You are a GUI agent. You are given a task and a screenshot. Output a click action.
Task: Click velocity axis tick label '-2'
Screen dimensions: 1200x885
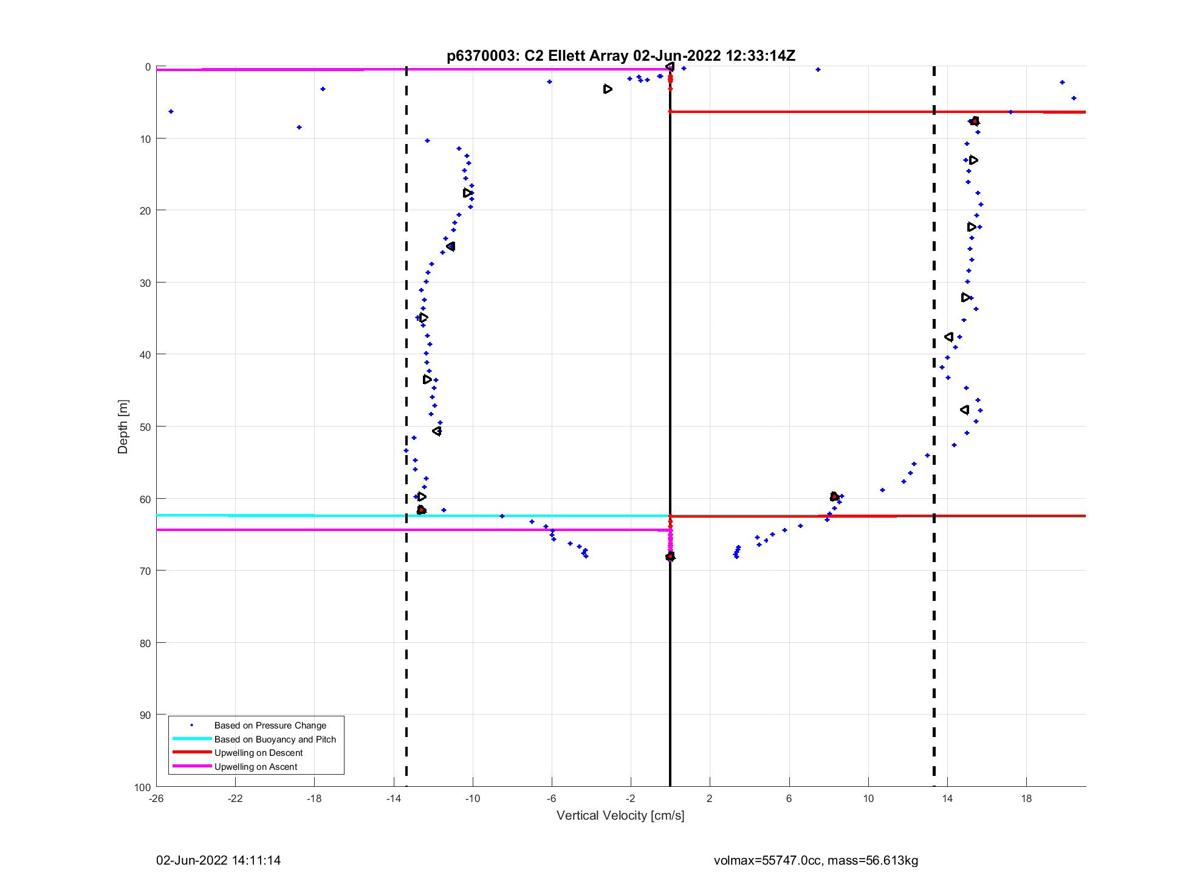(x=630, y=798)
